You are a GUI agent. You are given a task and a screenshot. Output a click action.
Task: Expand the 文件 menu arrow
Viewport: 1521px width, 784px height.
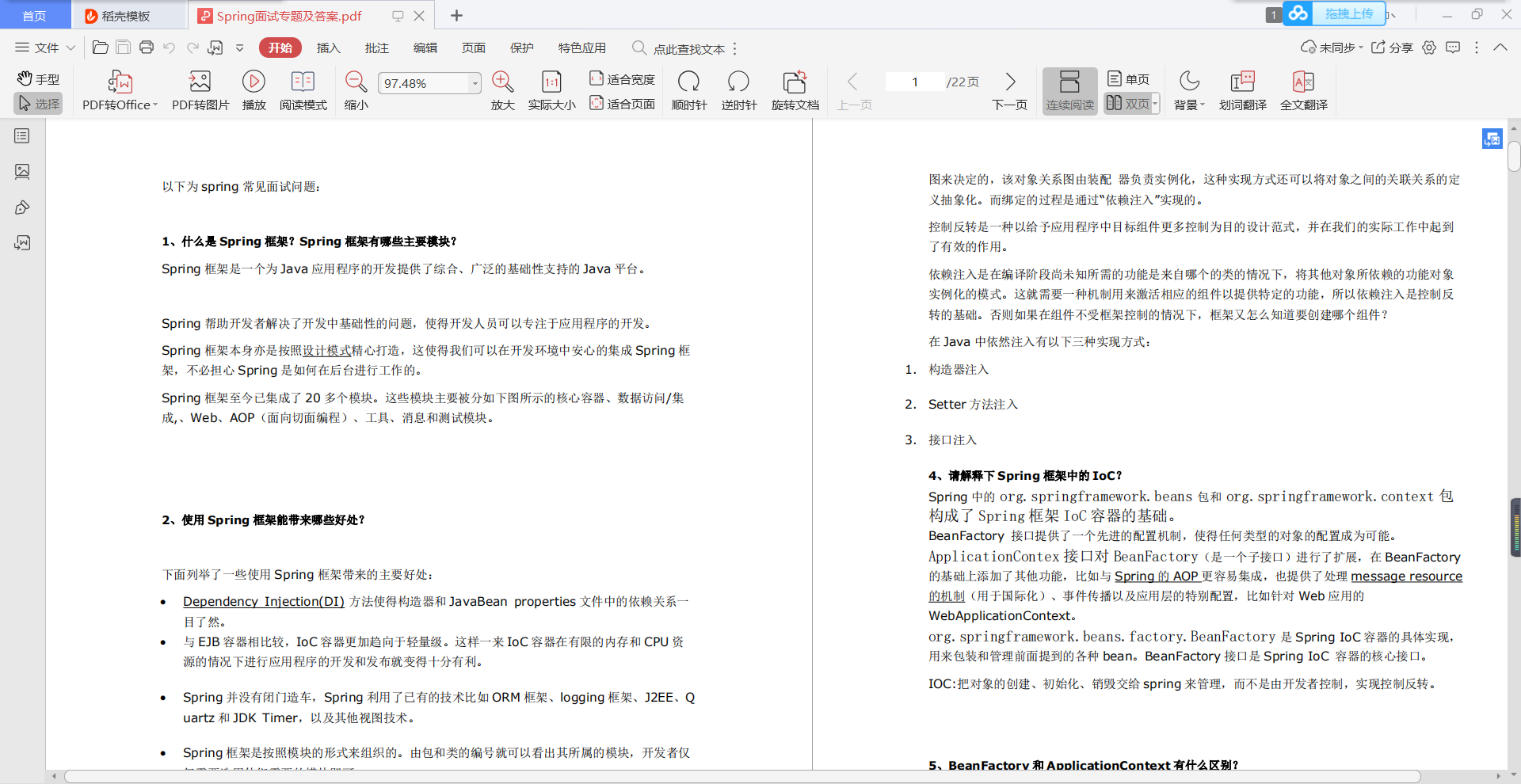pyautogui.click(x=71, y=48)
